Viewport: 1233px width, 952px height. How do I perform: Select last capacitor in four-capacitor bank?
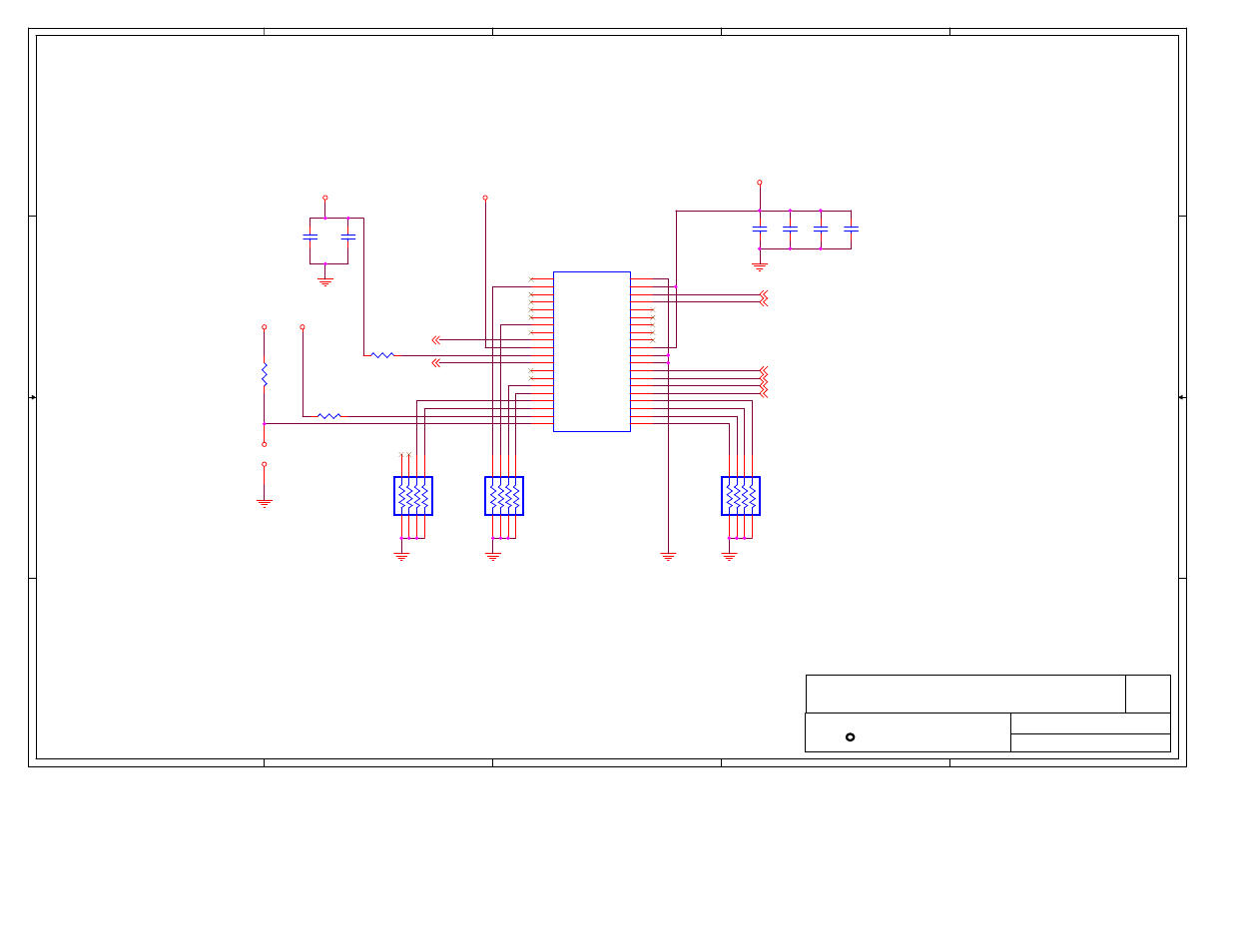click(x=851, y=230)
